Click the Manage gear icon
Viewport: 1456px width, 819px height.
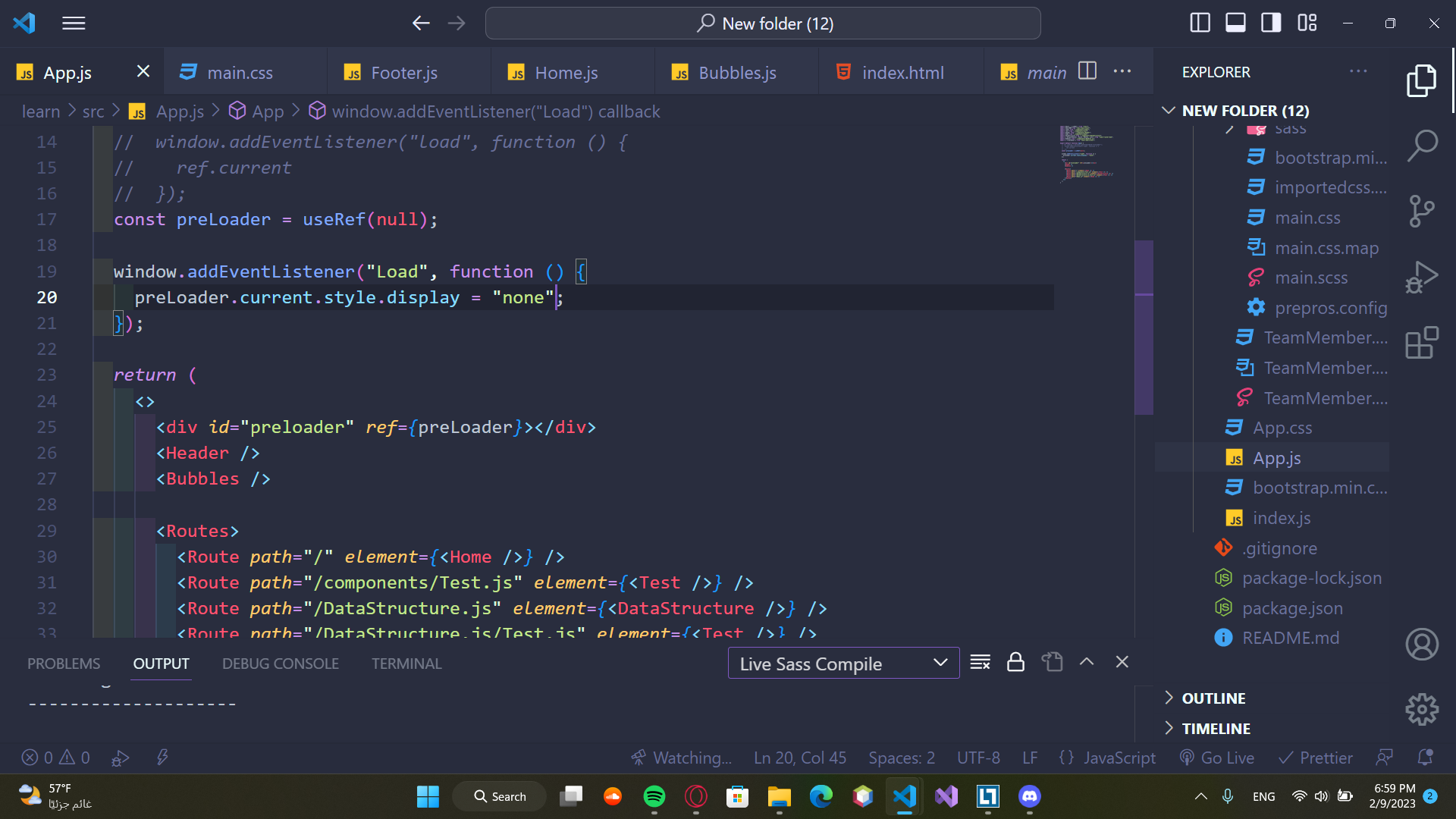(x=1422, y=710)
